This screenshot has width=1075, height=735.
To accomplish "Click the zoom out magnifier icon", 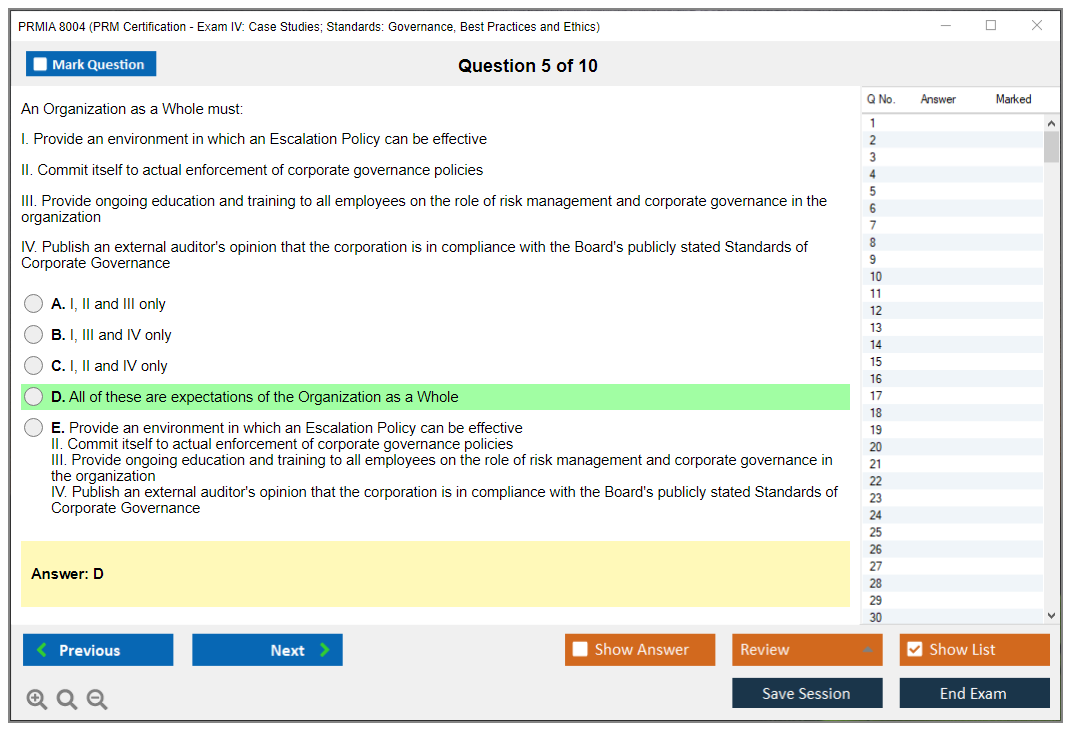I will tap(97, 699).
